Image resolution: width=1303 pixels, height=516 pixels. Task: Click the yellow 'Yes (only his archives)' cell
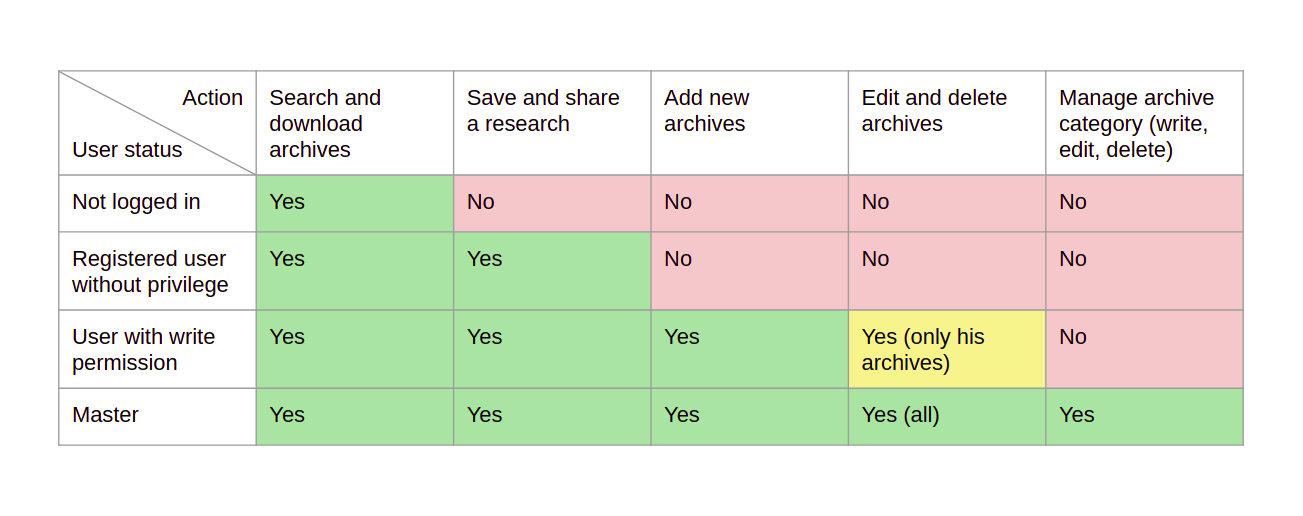947,349
